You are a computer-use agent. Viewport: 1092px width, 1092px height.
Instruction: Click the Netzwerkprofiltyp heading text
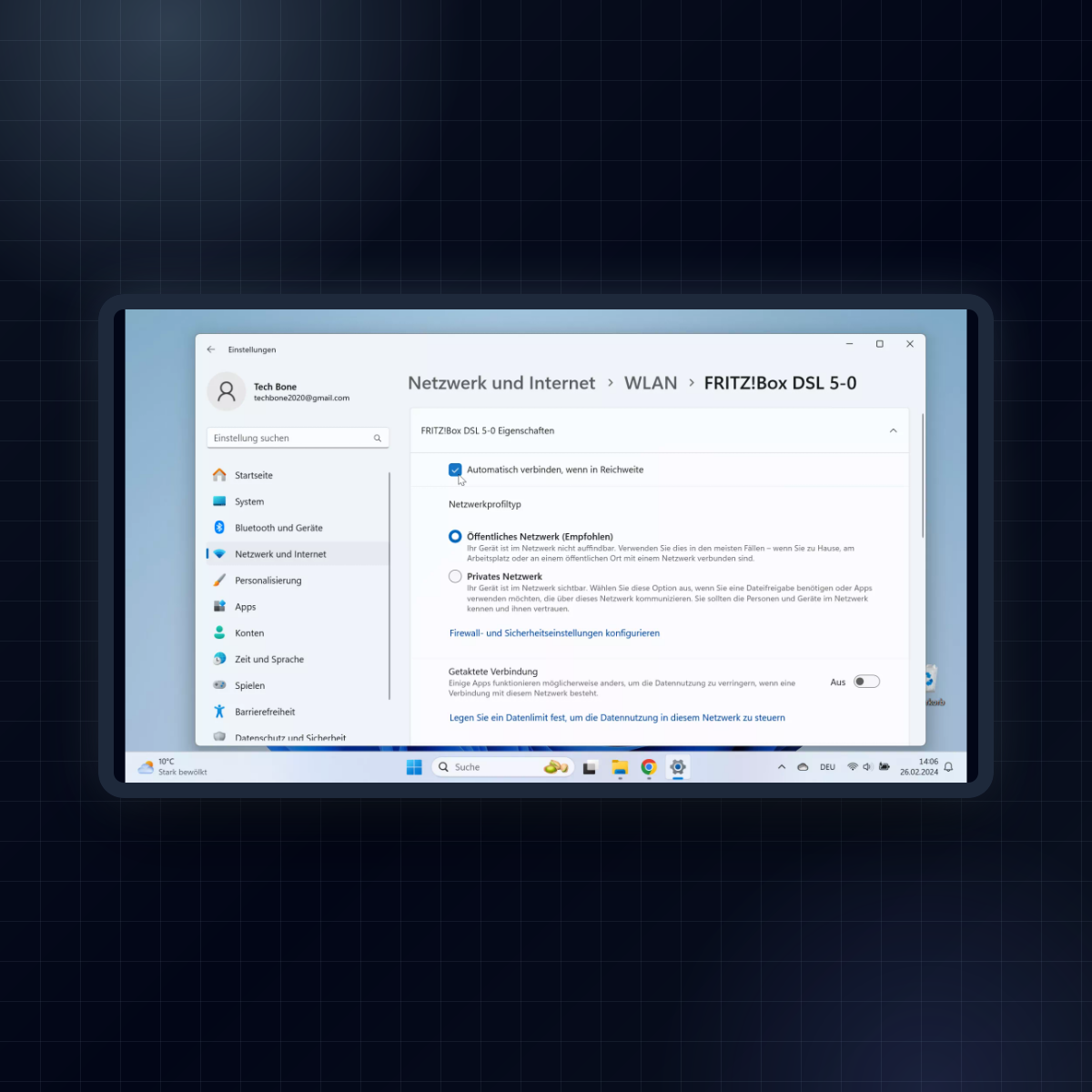tap(485, 504)
